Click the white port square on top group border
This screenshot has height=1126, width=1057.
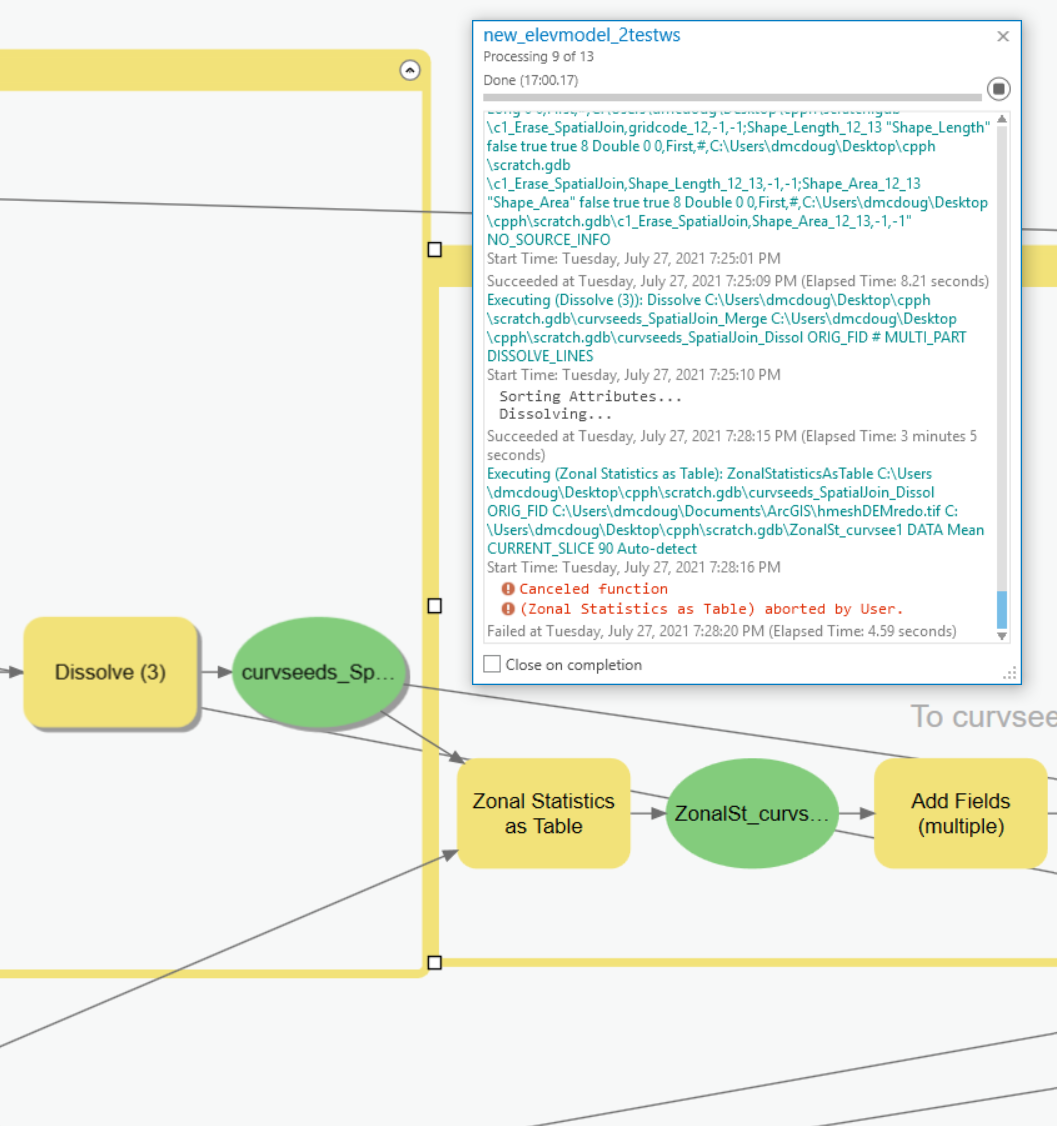click(x=435, y=250)
